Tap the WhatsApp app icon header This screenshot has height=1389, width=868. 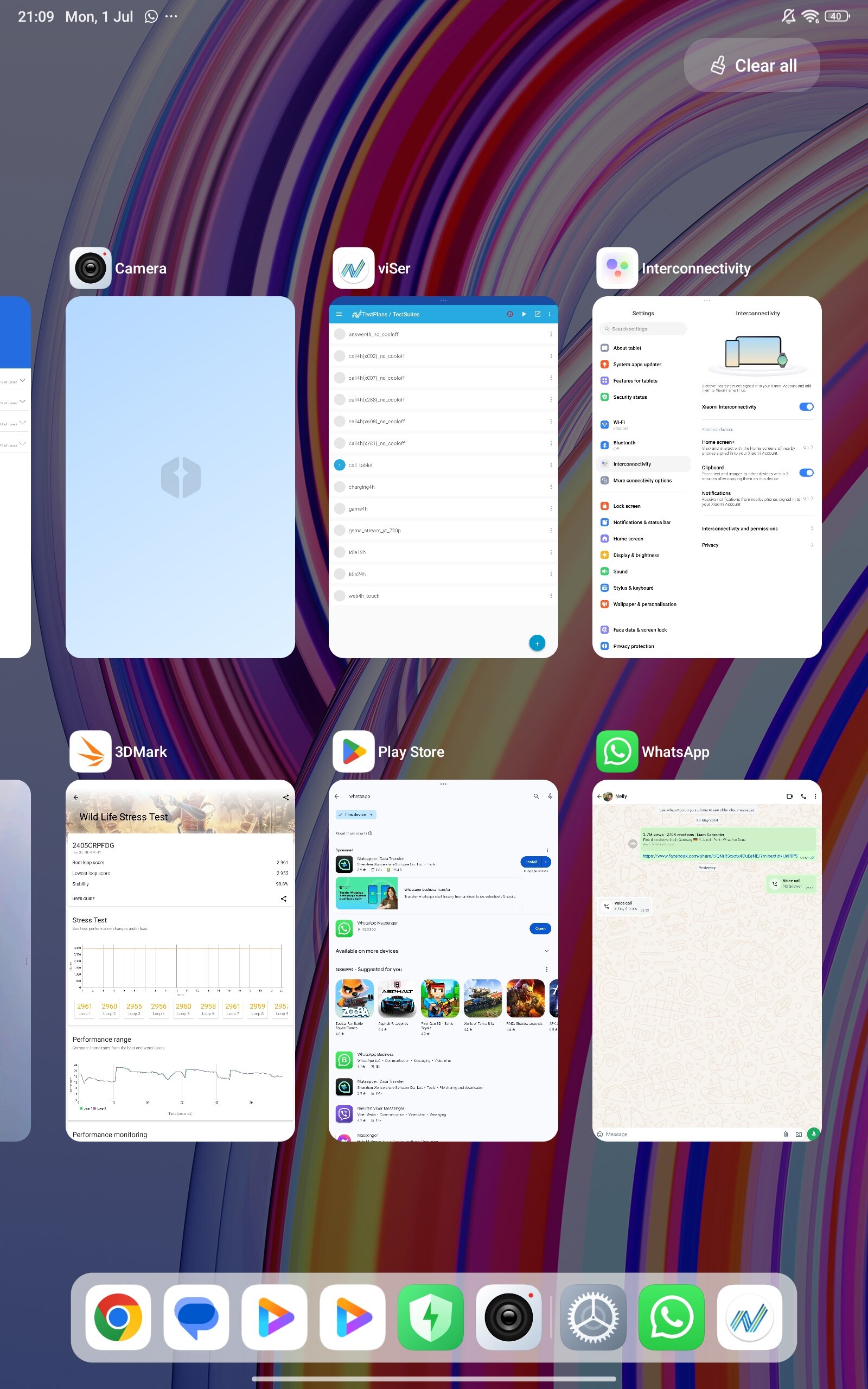click(x=617, y=751)
